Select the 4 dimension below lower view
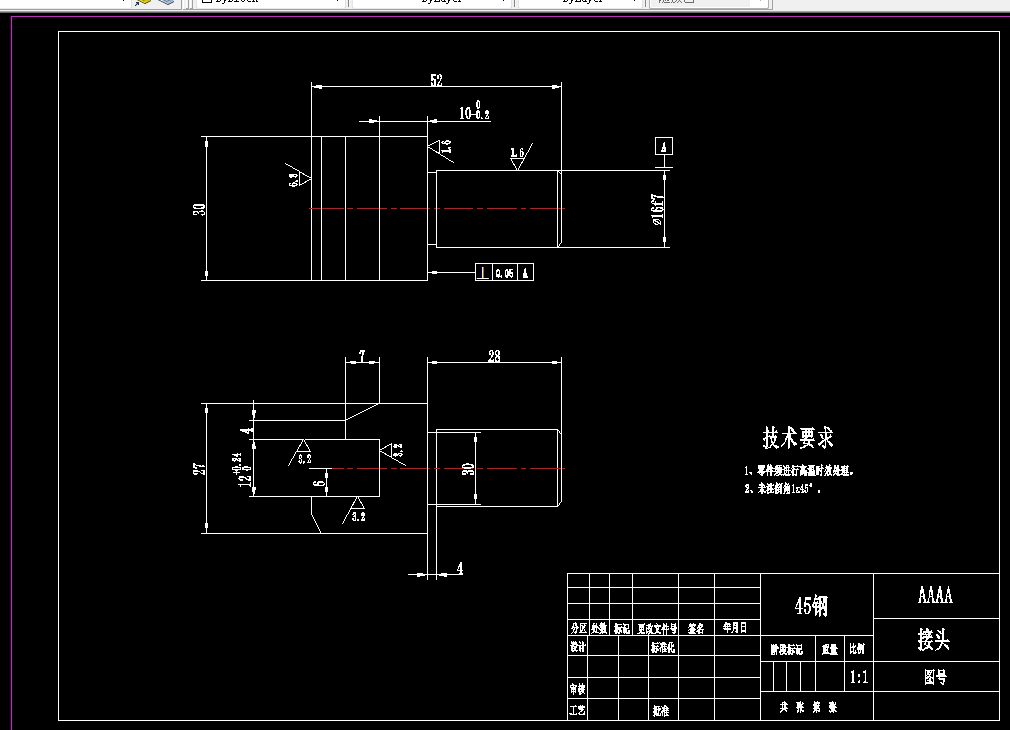Viewport: 1010px width, 730px height. 459,568
